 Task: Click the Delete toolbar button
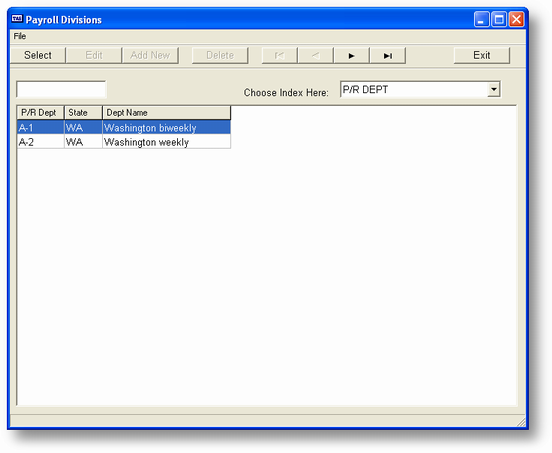click(220, 55)
